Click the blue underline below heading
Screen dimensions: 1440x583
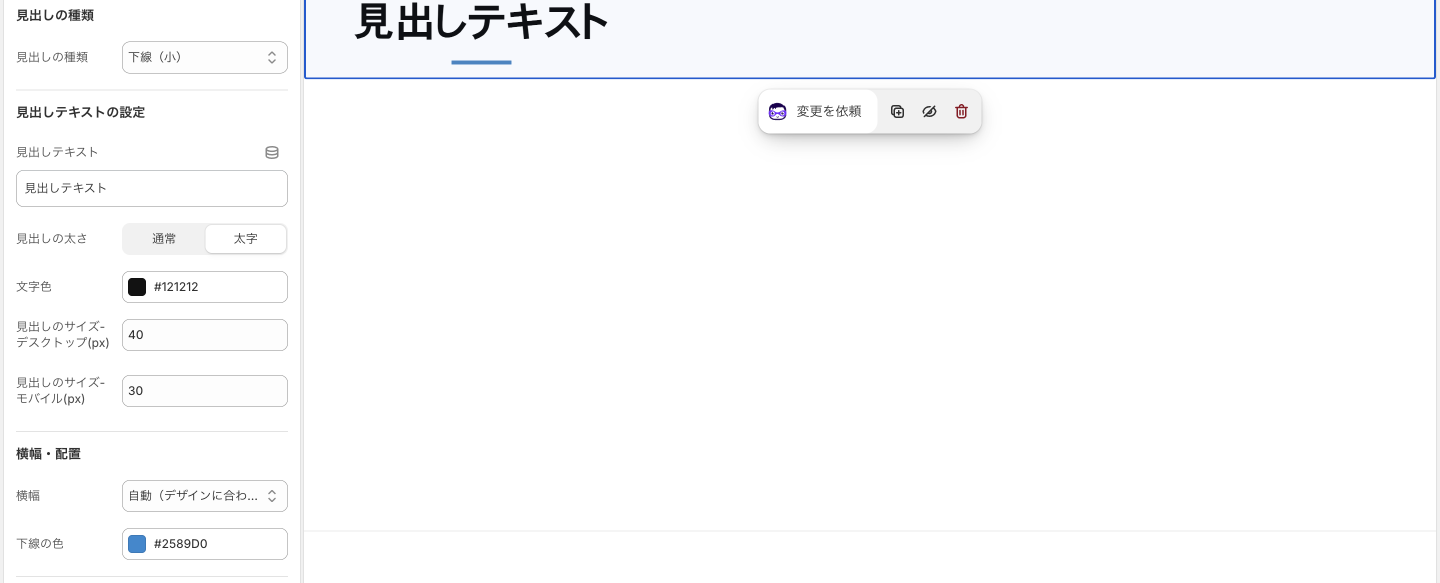click(x=481, y=62)
